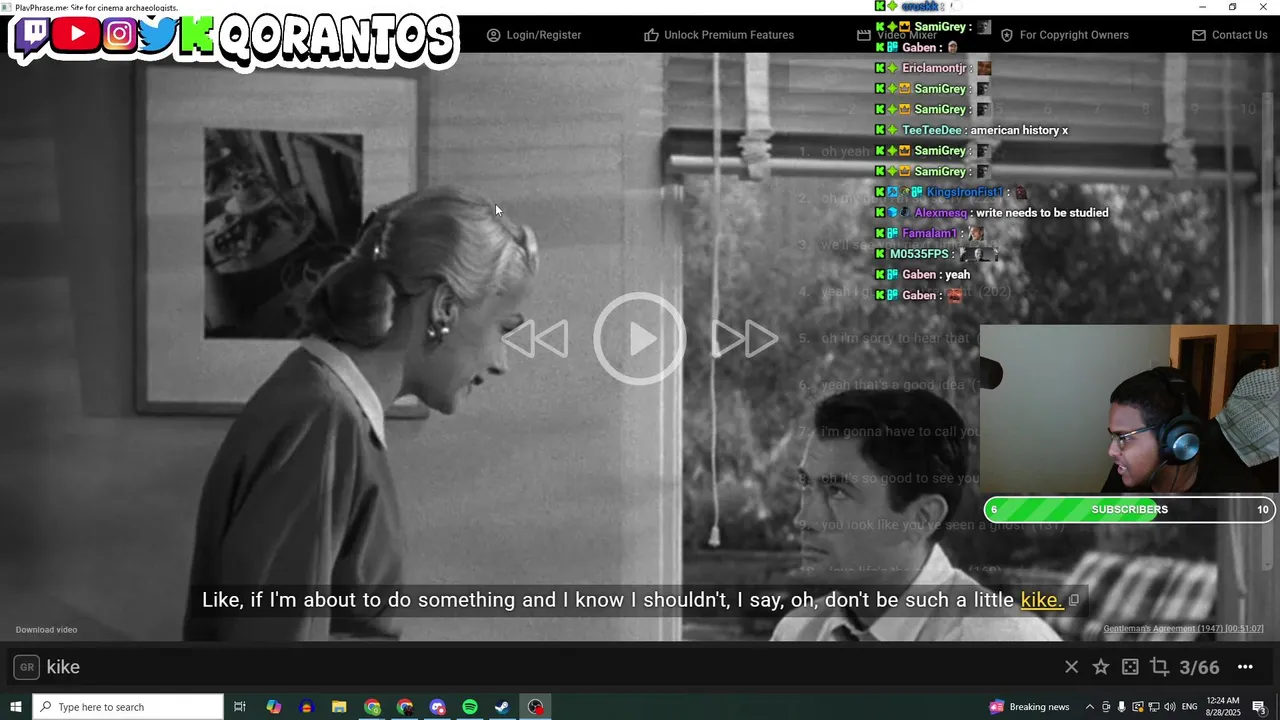Click the random dice icon
The image size is (1280, 720).
(1130, 667)
